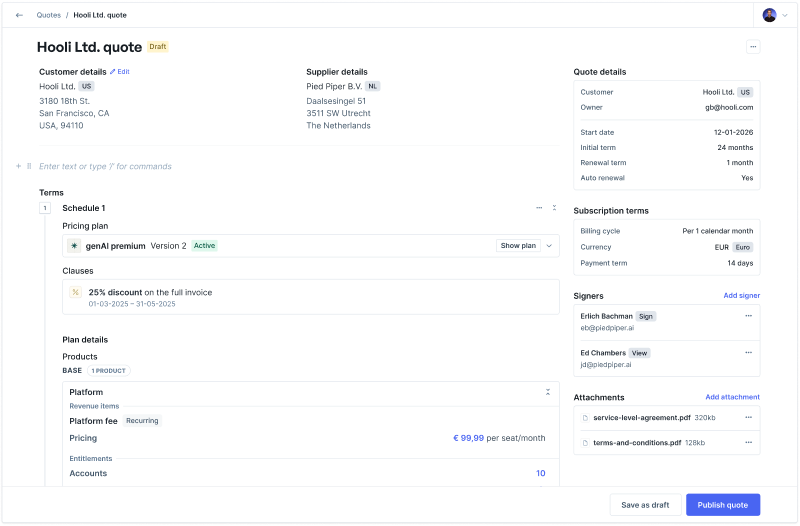Open service-level-agreement.pdf attachment
This screenshot has width=800, height=526.
pyautogui.click(x=642, y=418)
